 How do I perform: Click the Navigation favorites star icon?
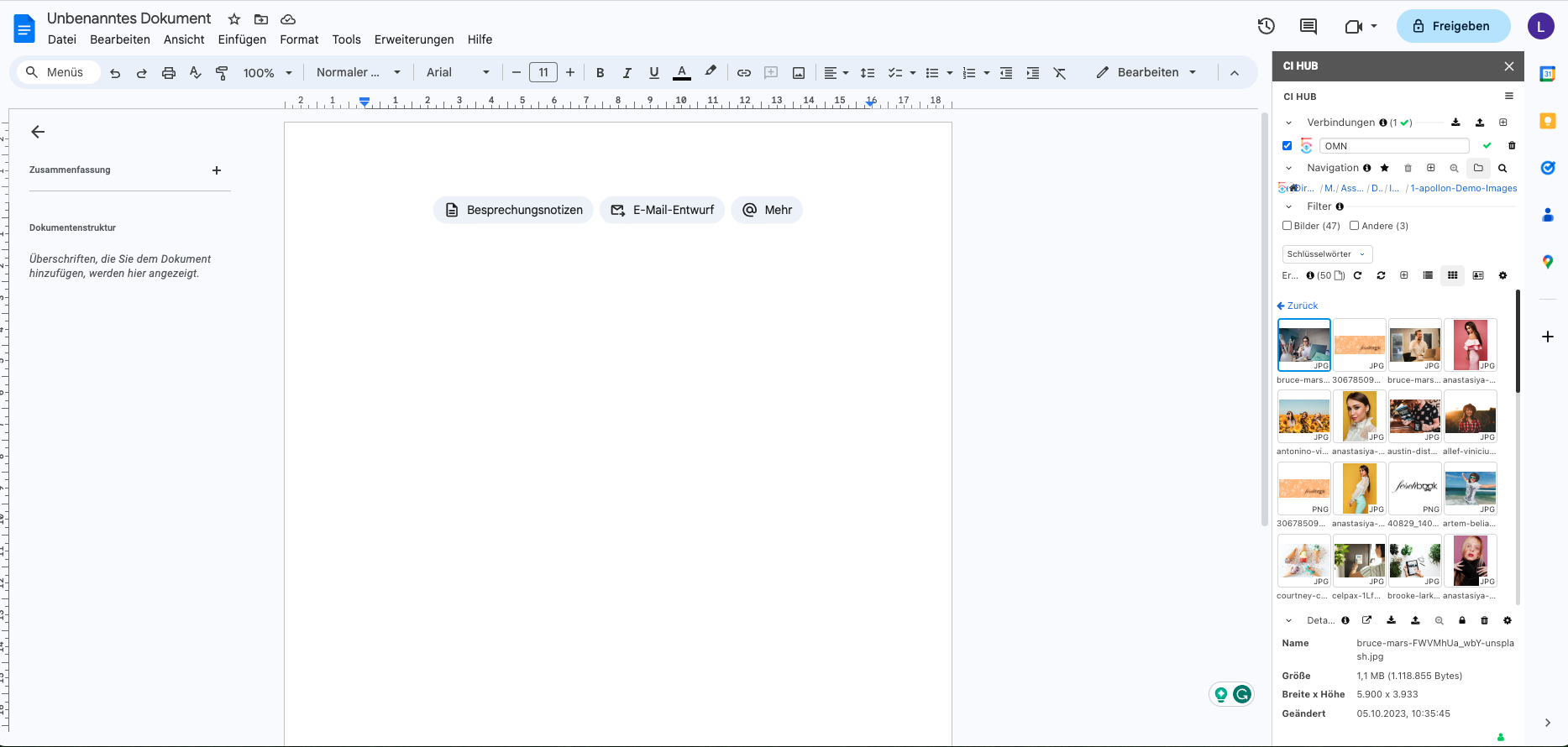pyautogui.click(x=1385, y=168)
